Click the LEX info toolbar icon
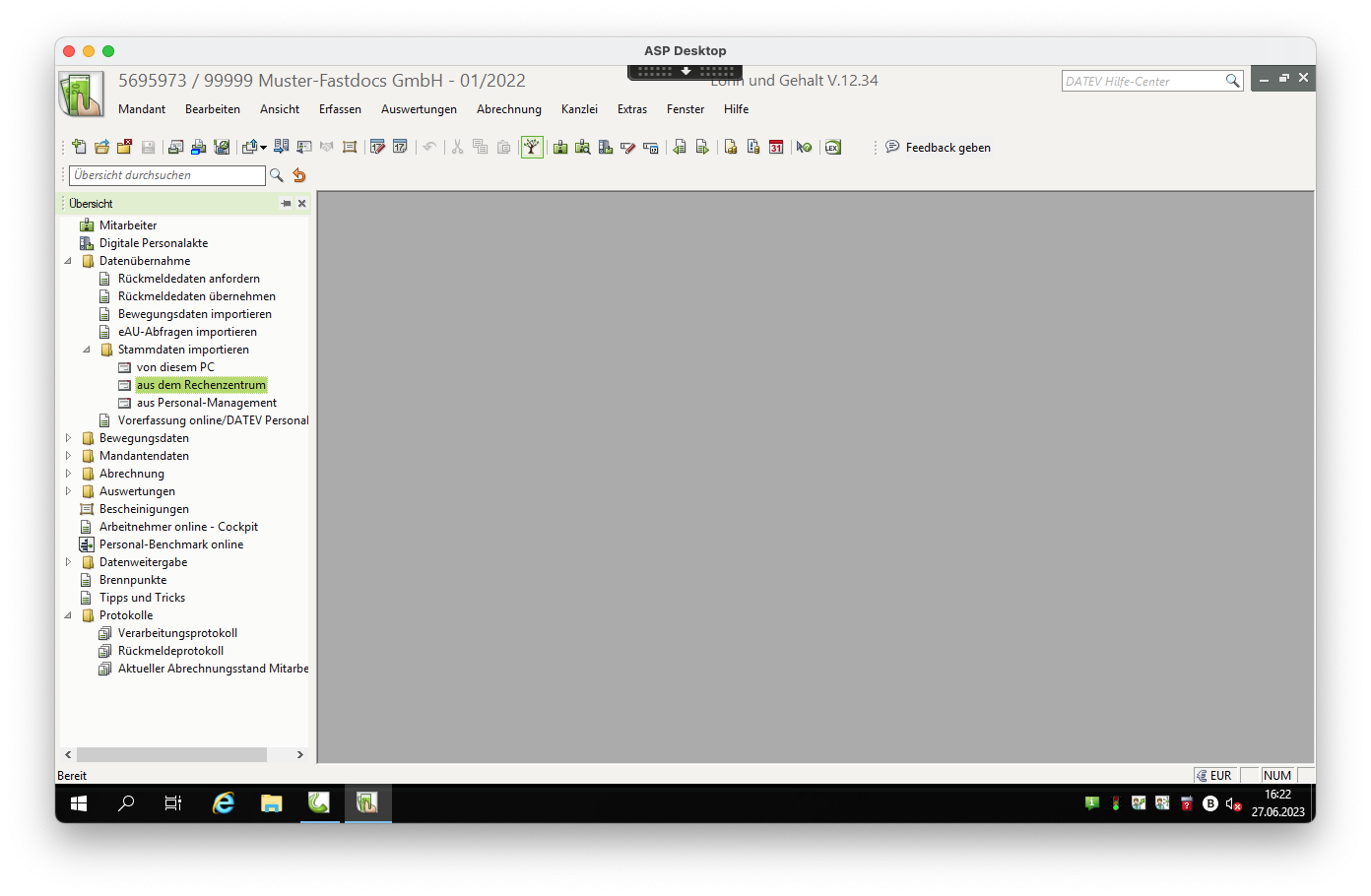This screenshot has width=1371, height=896. (833, 147)
